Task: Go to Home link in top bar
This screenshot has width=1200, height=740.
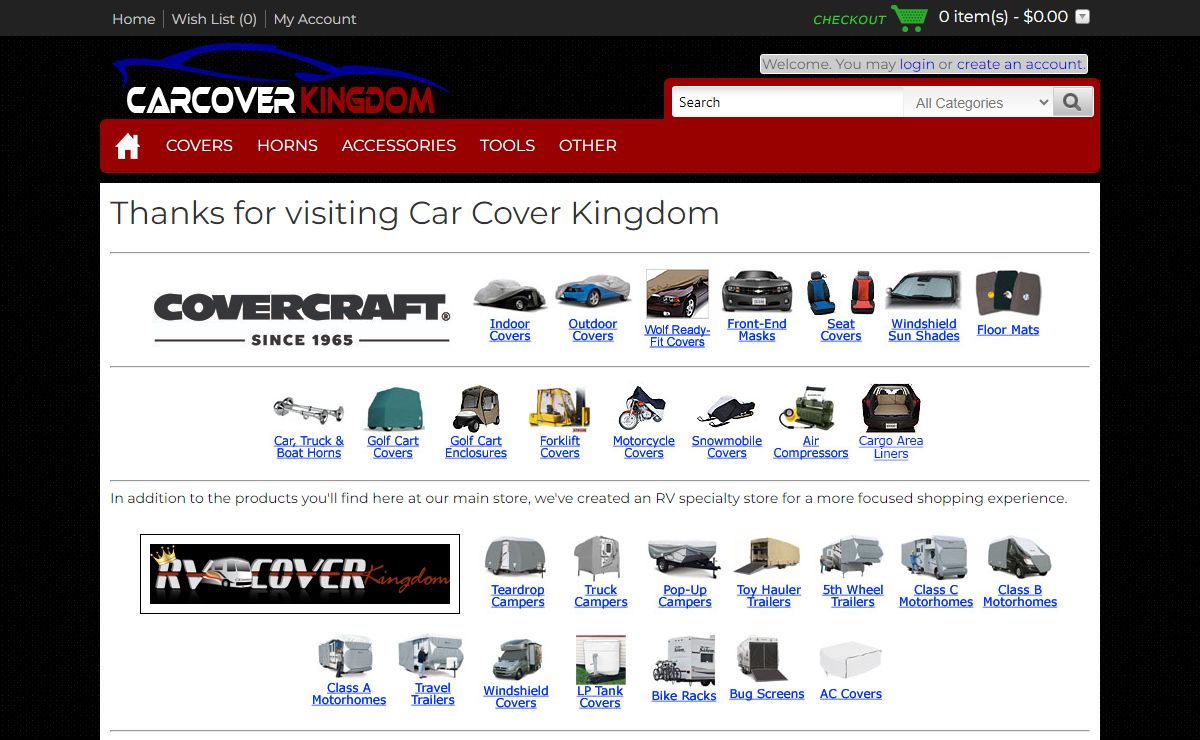Action: (x=134, y=19)
